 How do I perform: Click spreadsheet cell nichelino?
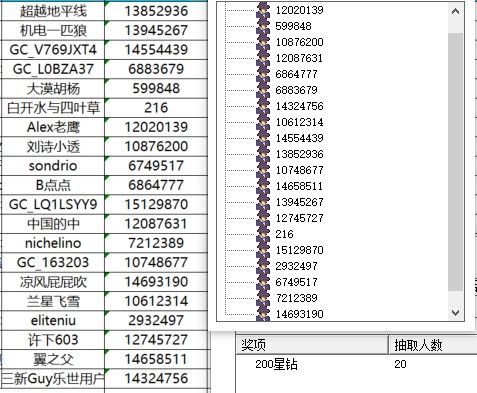53,243
